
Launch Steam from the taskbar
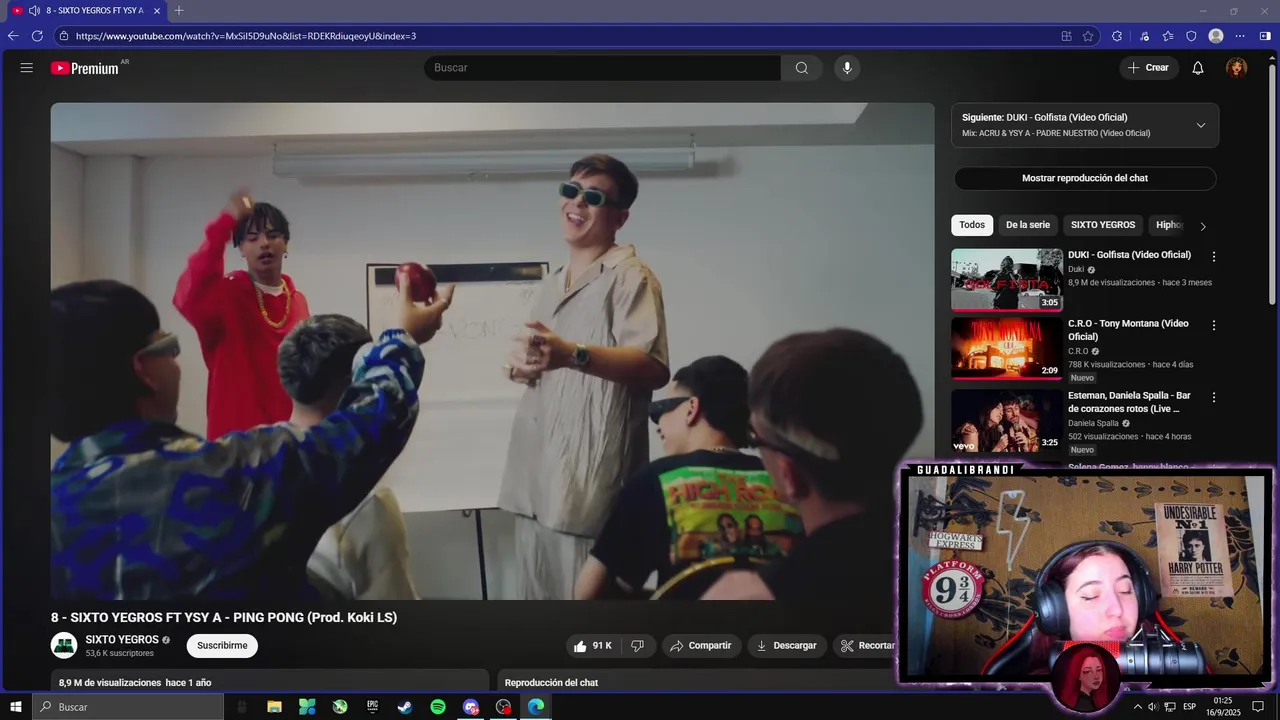pyautogui.click(x=405, y=707)
